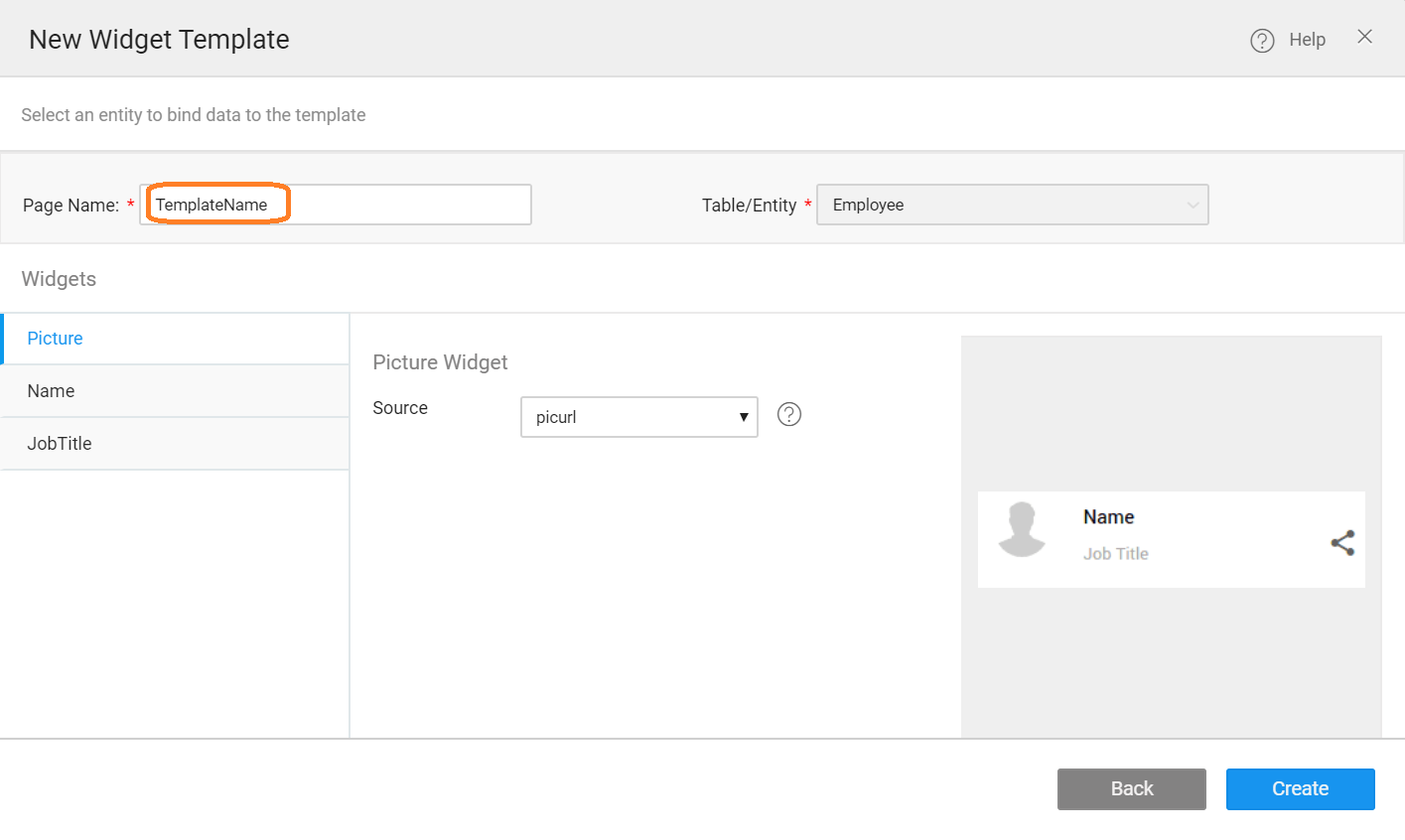Switch to the Name widget tab
The height and width of the screenshot is (840, 1405).
pyautogui.click(x=51, y=390)
